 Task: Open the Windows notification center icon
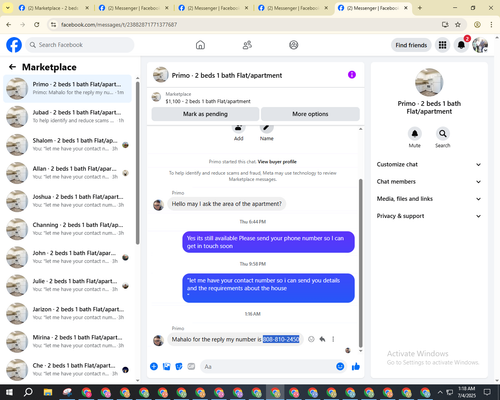coord(487,392)
